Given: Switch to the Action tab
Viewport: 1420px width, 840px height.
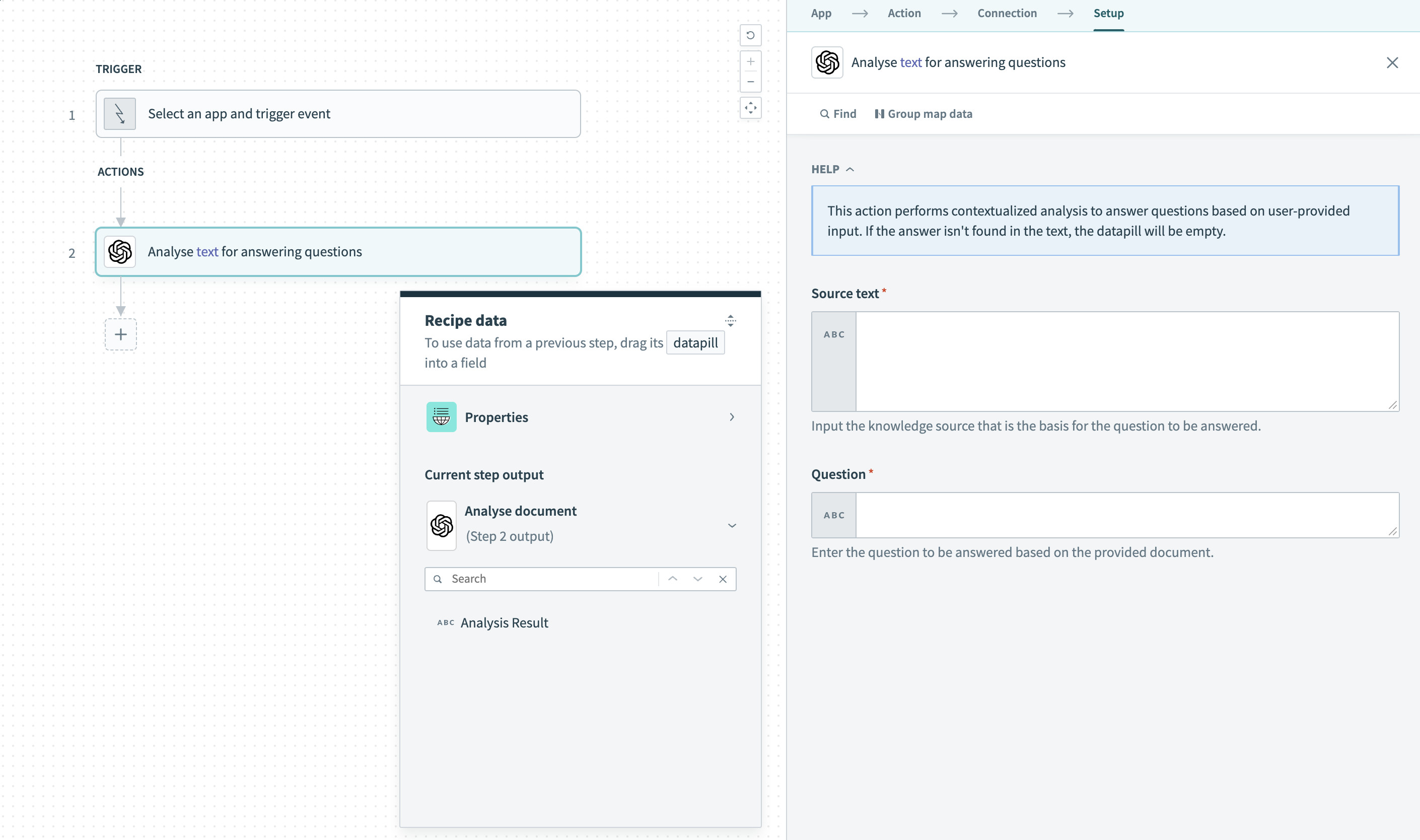Looking at the screenshot, I should [904, 13].
